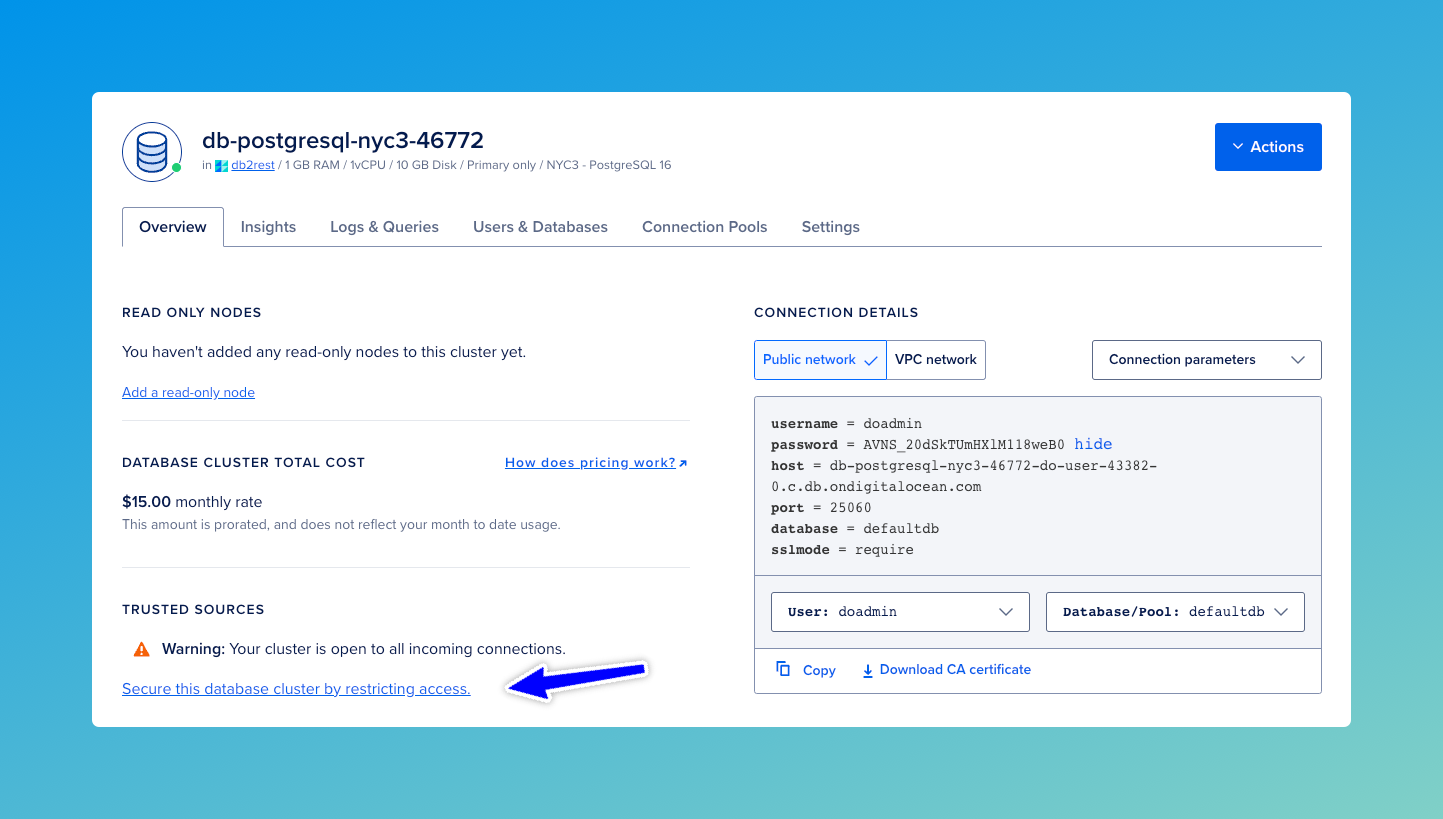The height and width of the screenshot is (819, 1443).
Task: Click the checkmark inside Public network
Action: tap(869, 359)
